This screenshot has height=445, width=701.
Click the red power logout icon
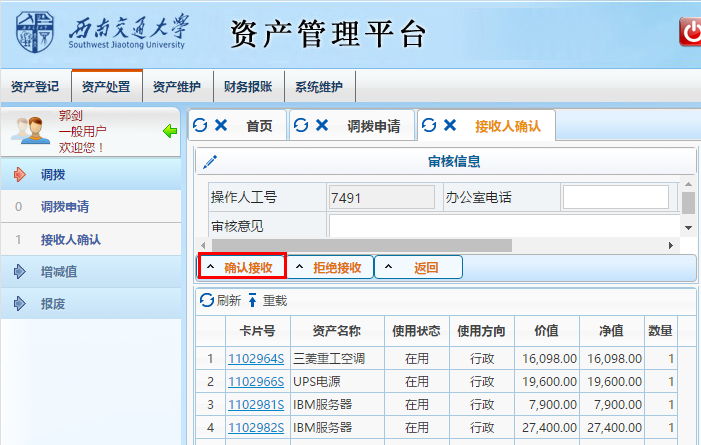coord(690,33)
